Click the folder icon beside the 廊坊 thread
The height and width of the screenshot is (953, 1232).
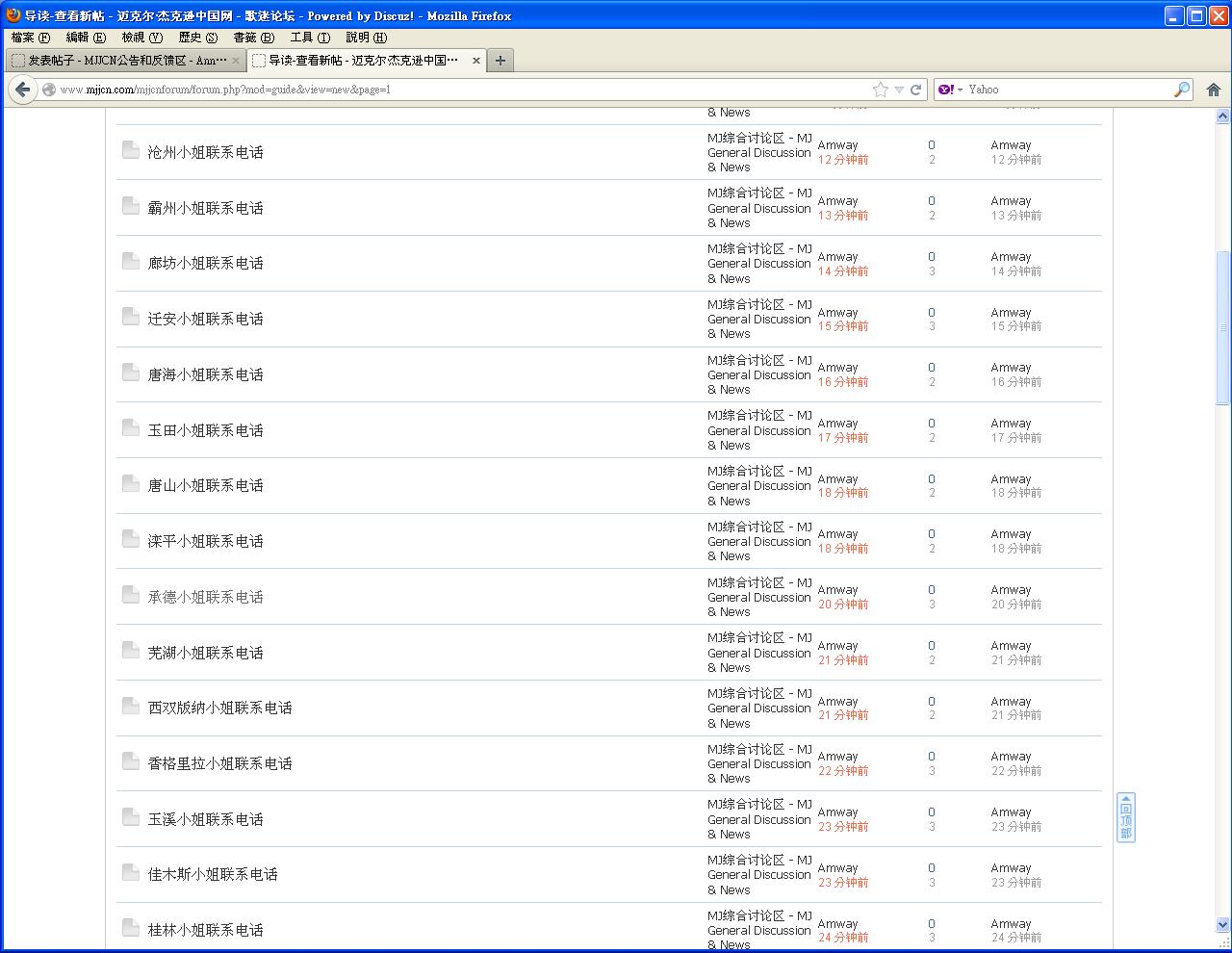(131, 261)
